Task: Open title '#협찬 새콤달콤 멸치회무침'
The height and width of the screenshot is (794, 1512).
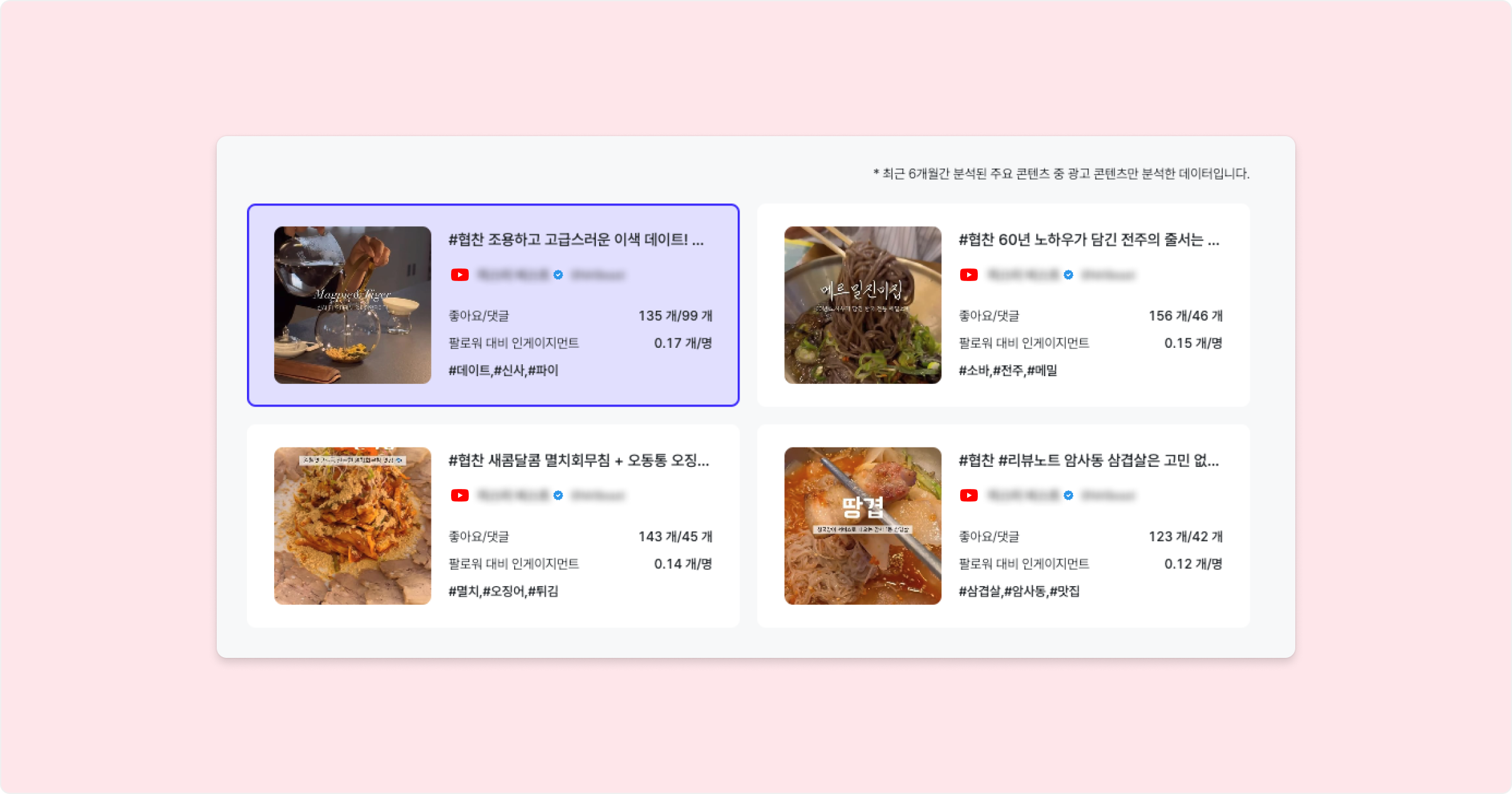Action: [x=578, y=460]
